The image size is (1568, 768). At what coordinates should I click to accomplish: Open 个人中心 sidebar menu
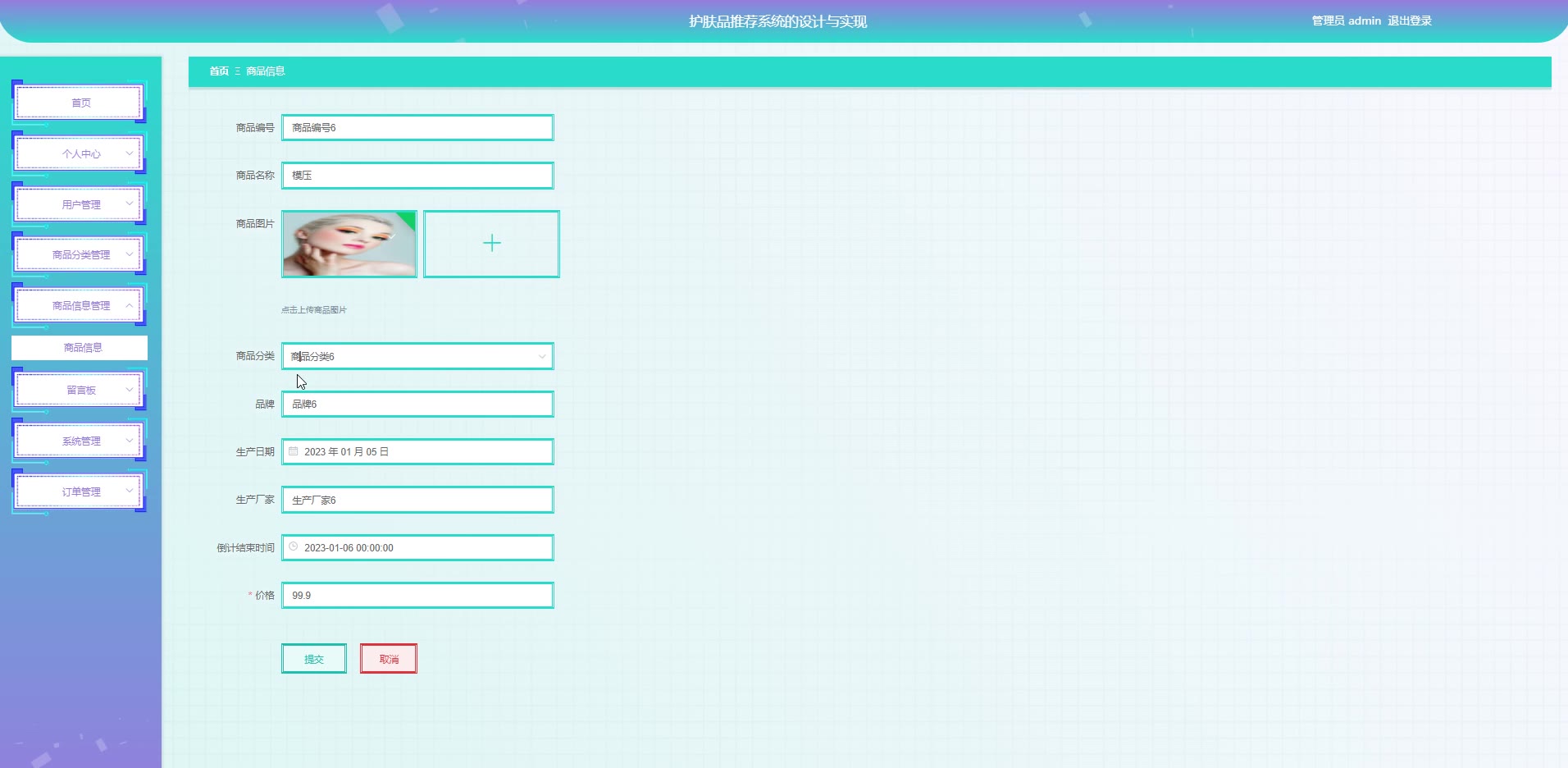tap(80, 153)
